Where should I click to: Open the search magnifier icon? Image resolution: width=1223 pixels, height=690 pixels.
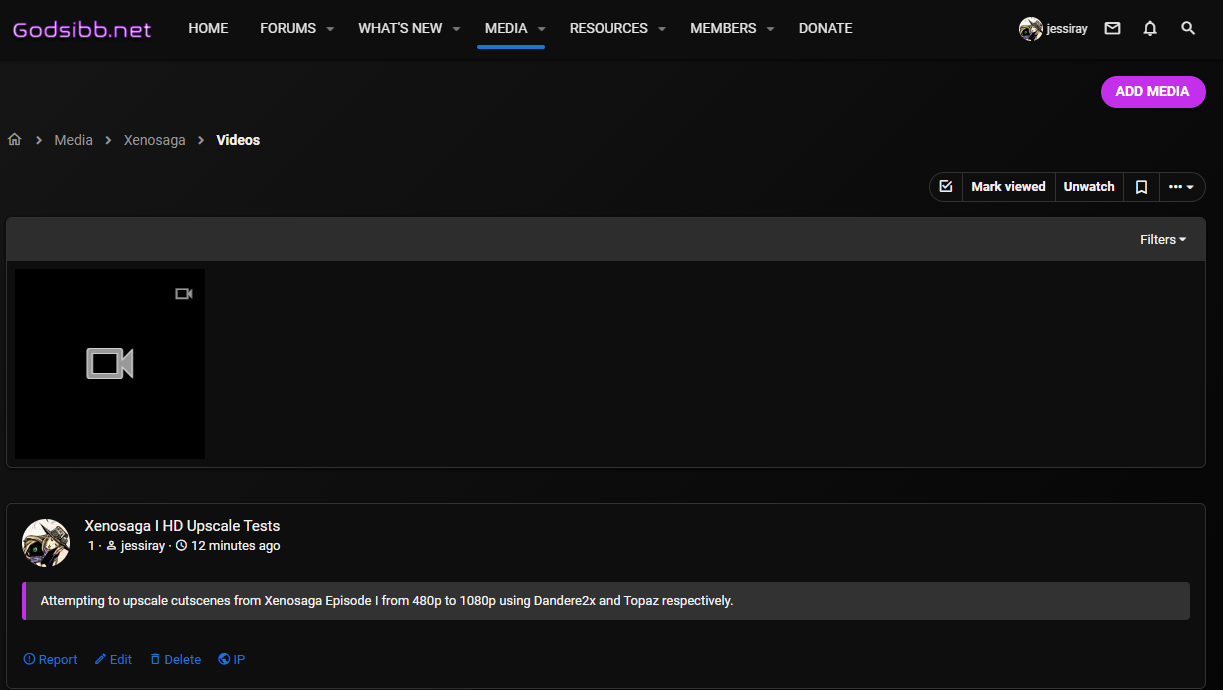[1188, 29]
